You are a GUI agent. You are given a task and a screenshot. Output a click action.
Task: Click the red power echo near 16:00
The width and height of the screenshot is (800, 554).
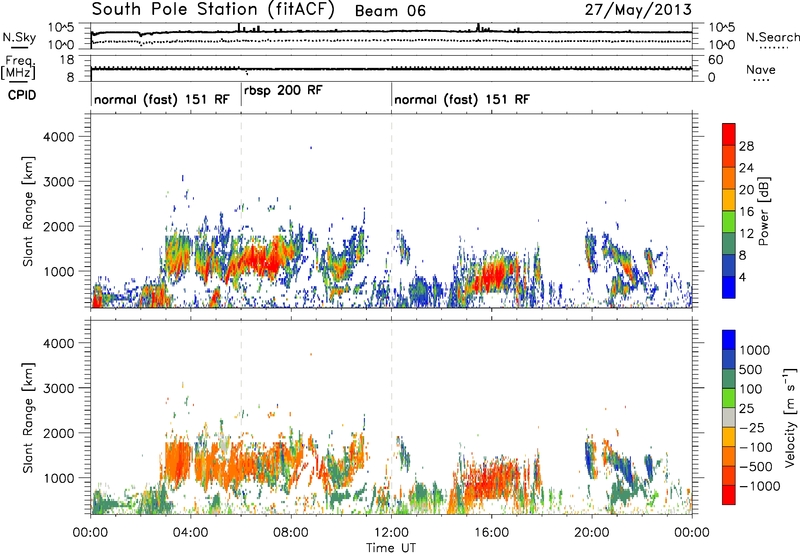[x=491, y=275]
